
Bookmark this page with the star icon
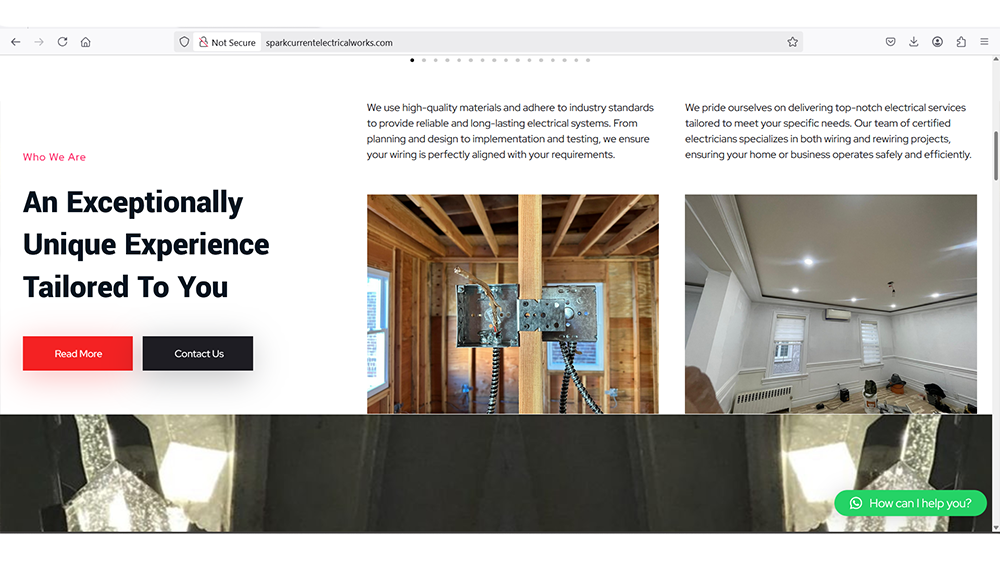pyautogui.click(x=792, y=42)
